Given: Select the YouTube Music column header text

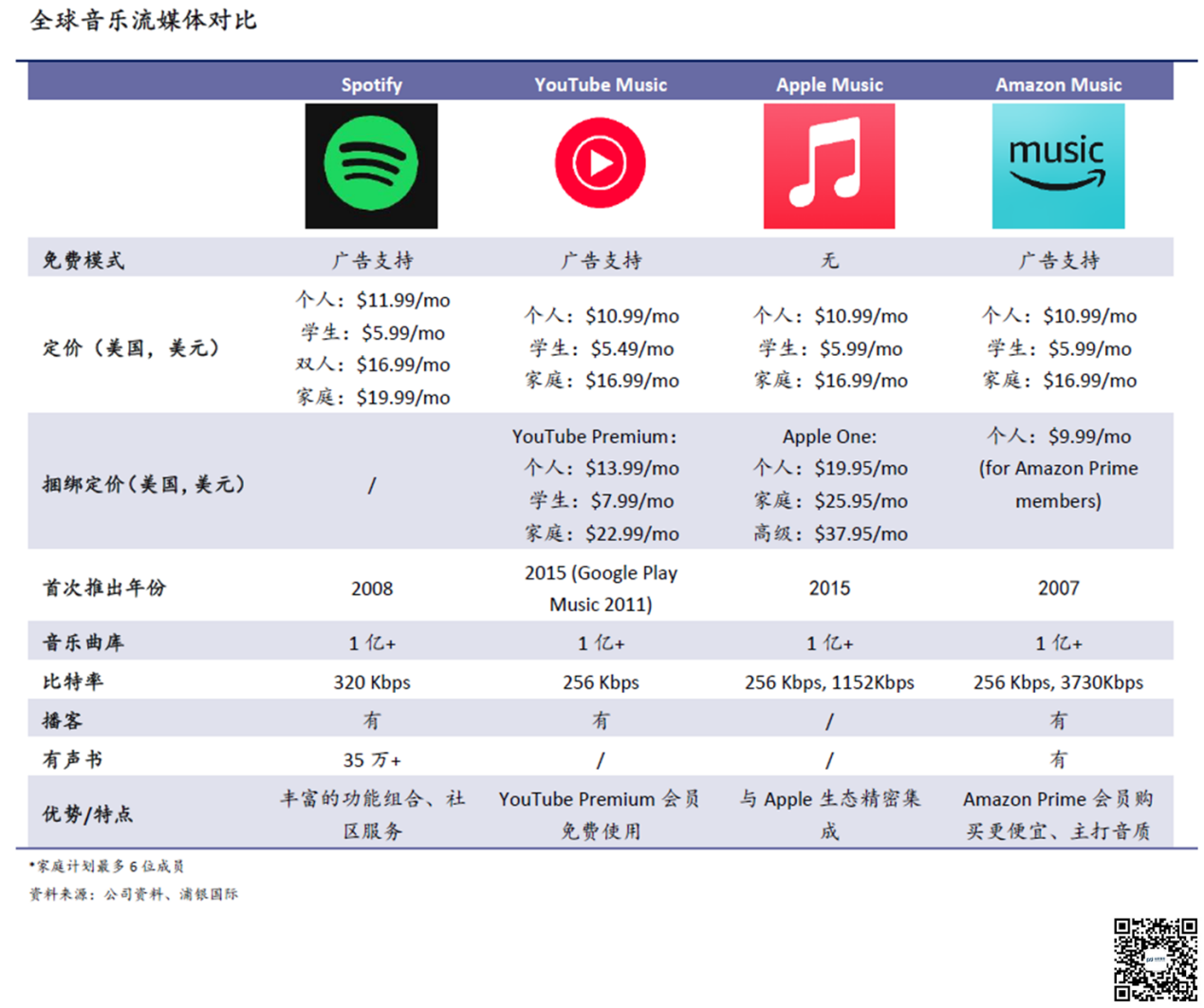Looking at the screenshot, I should (x=601, y=84).
